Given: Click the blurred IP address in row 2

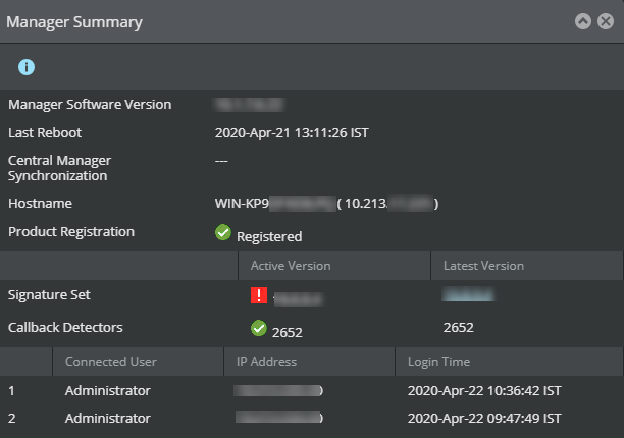Looking at the screenshot, I should click(279, 418).
